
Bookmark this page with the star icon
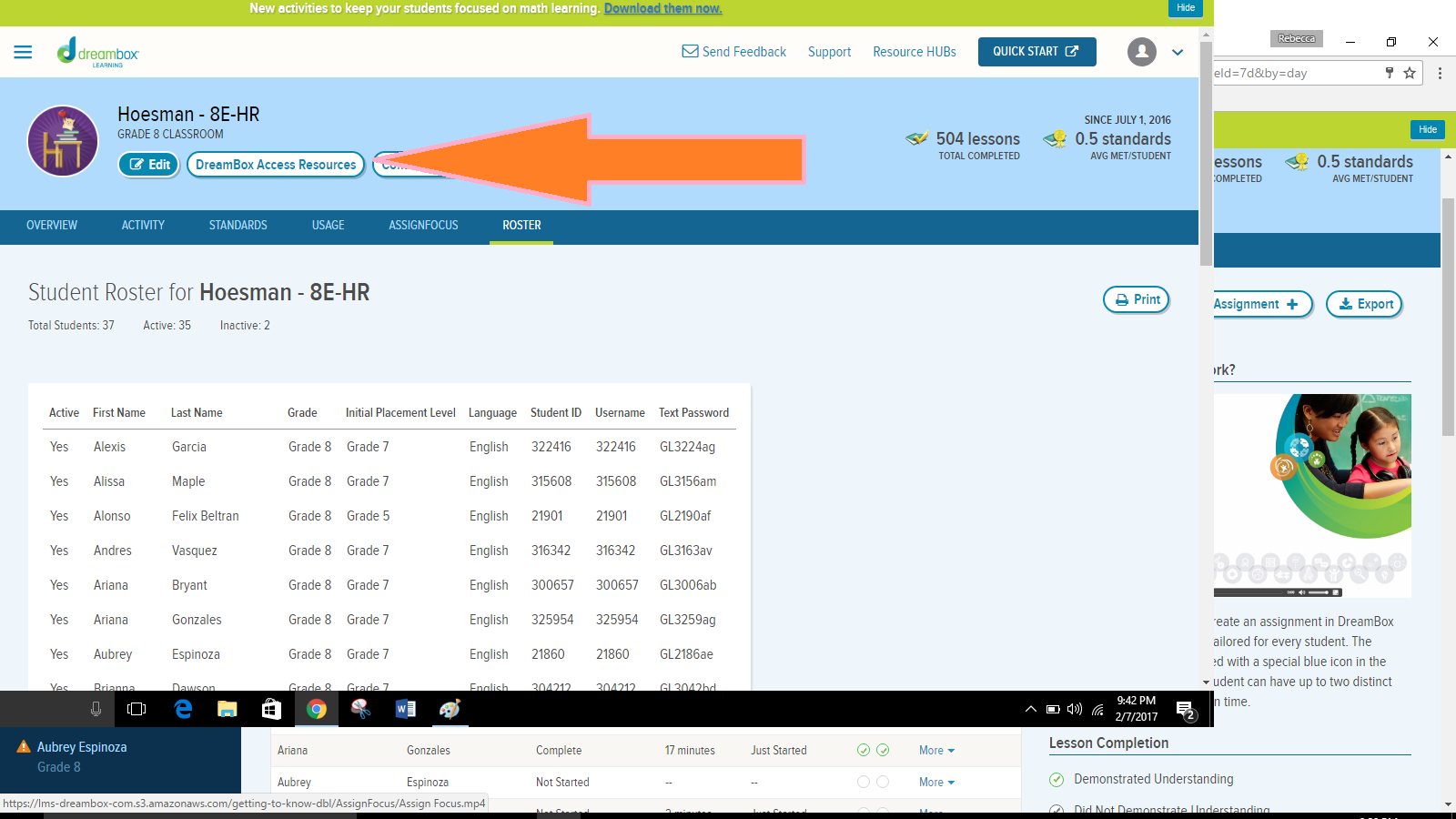pos(1410,73)
